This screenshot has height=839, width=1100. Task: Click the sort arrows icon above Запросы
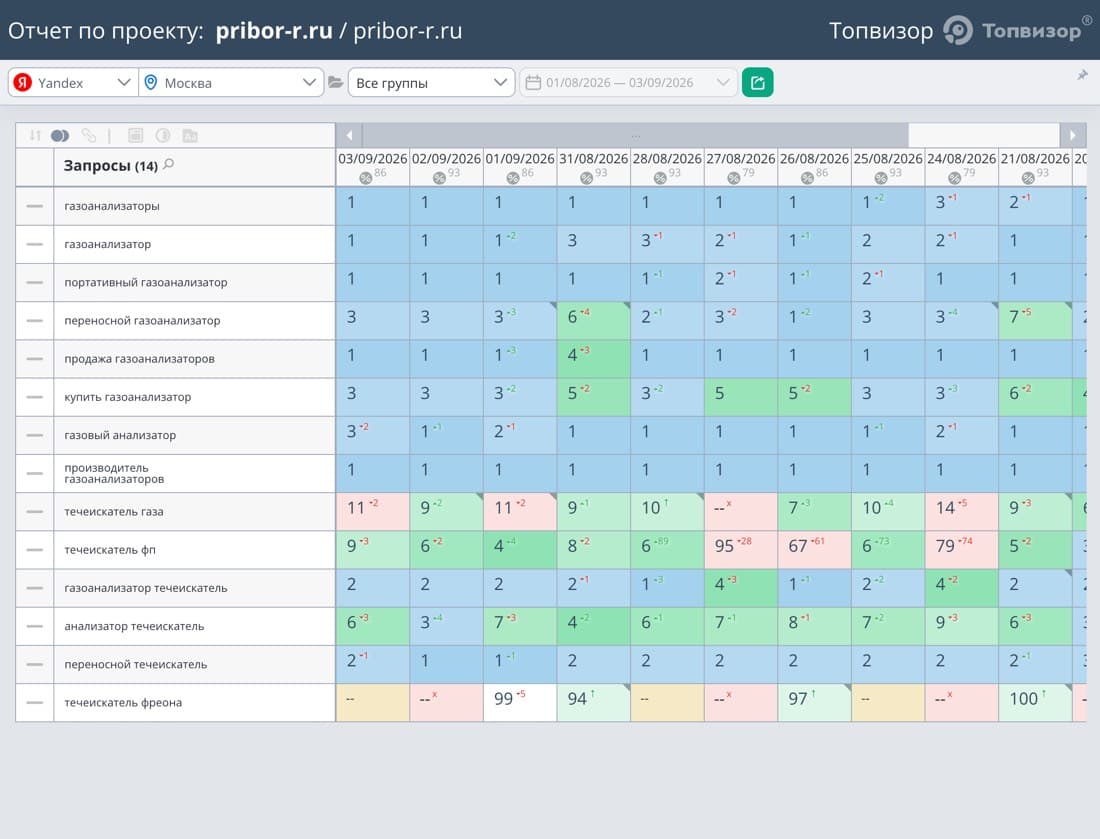tap(35, 135)
